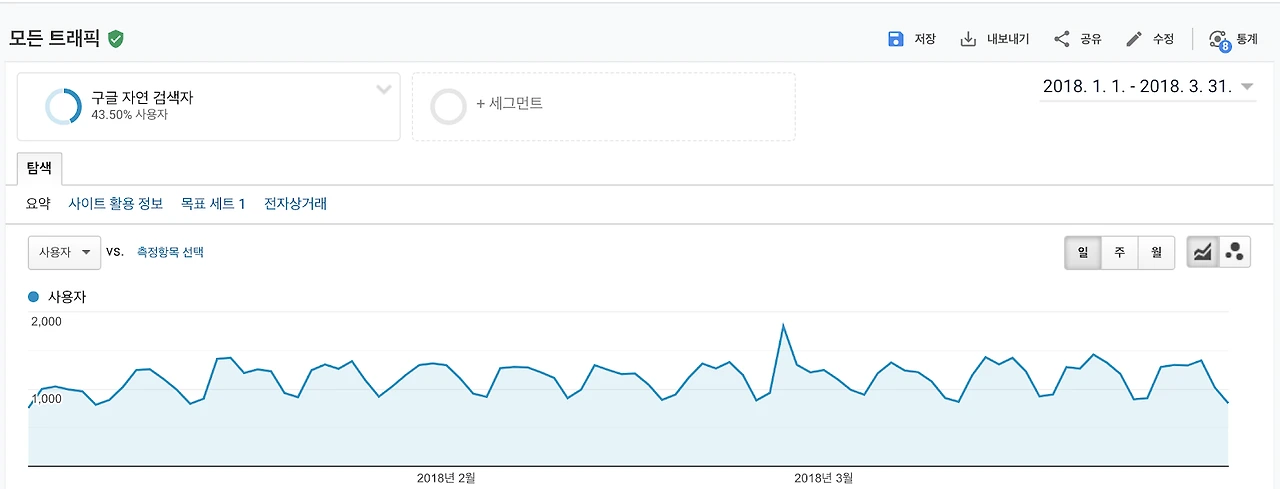Click the 1,000 y-axis label
The height and width of the screenshot is (489, 1280).
[x=47, y=399]
